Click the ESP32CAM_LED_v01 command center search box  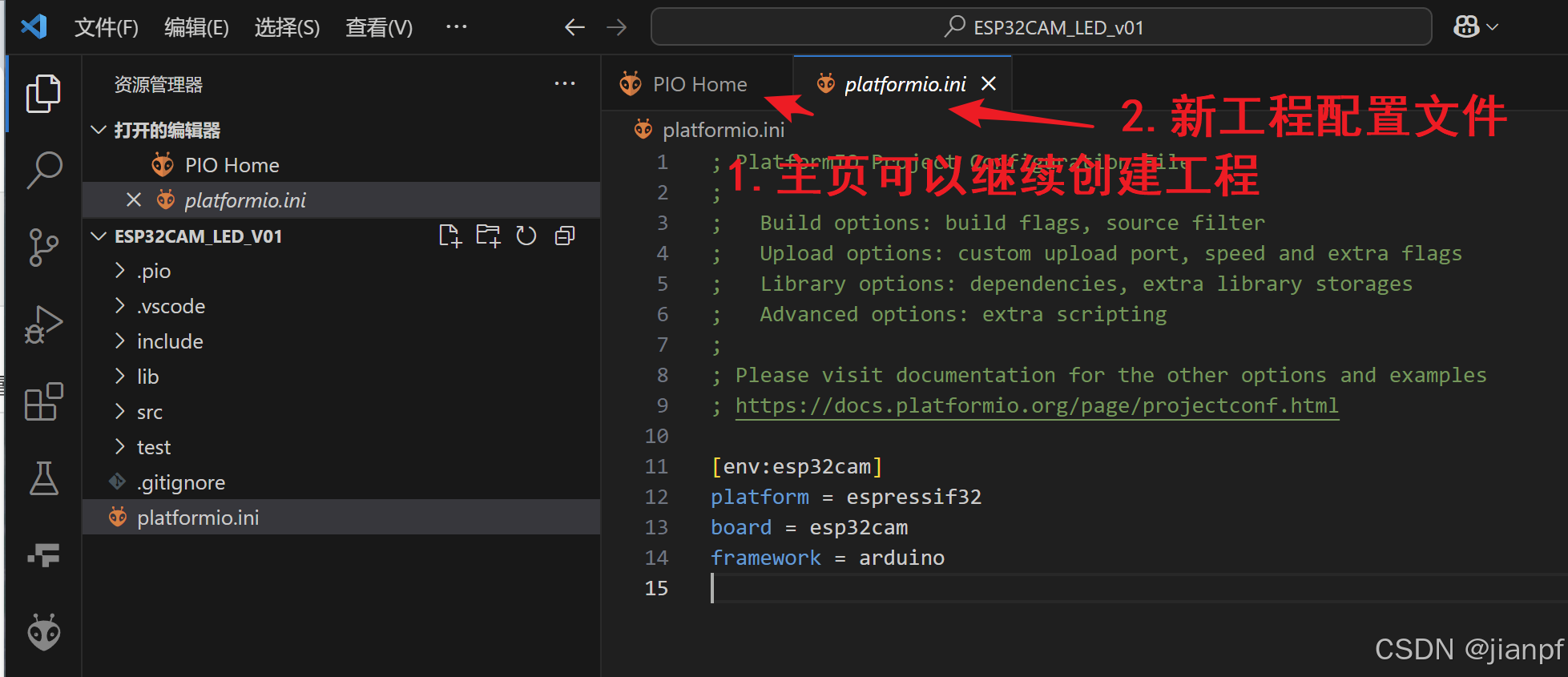click(x=1041, y=27)
